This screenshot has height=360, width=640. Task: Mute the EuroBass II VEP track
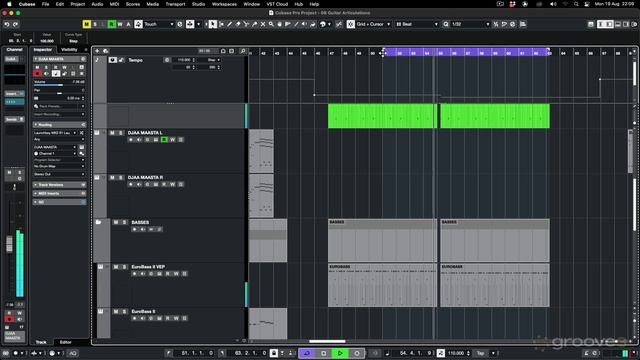click(116, 267)
